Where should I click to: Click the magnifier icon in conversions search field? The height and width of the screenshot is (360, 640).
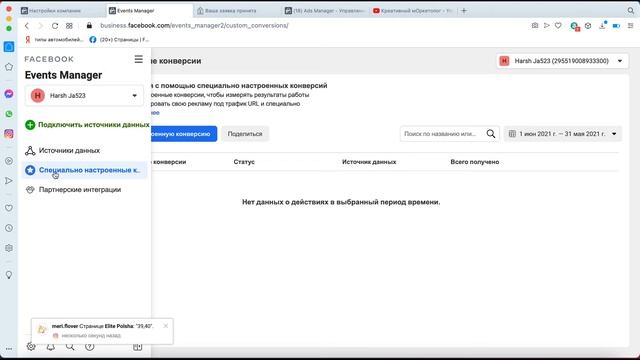pos(491,134)
